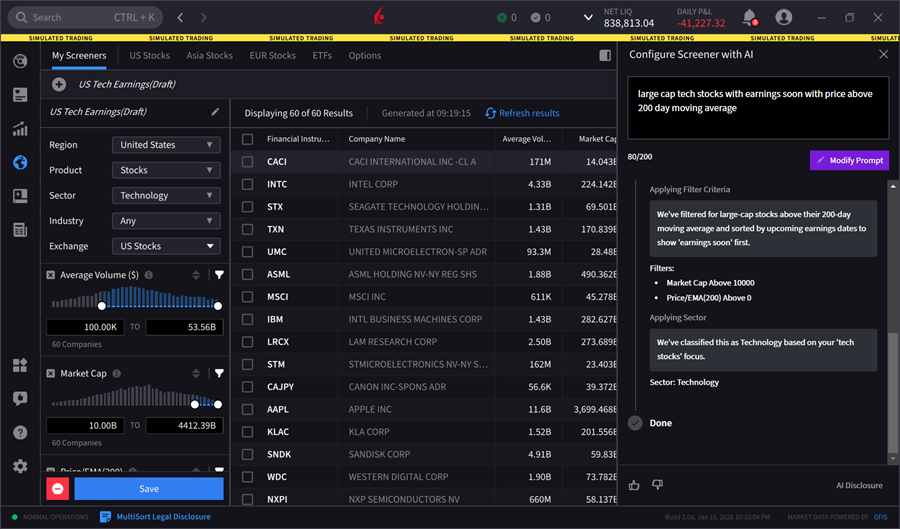Open settings gear in left sidebar
The image size is (900, 529).
pyautogui.click(x=20, y=466)
